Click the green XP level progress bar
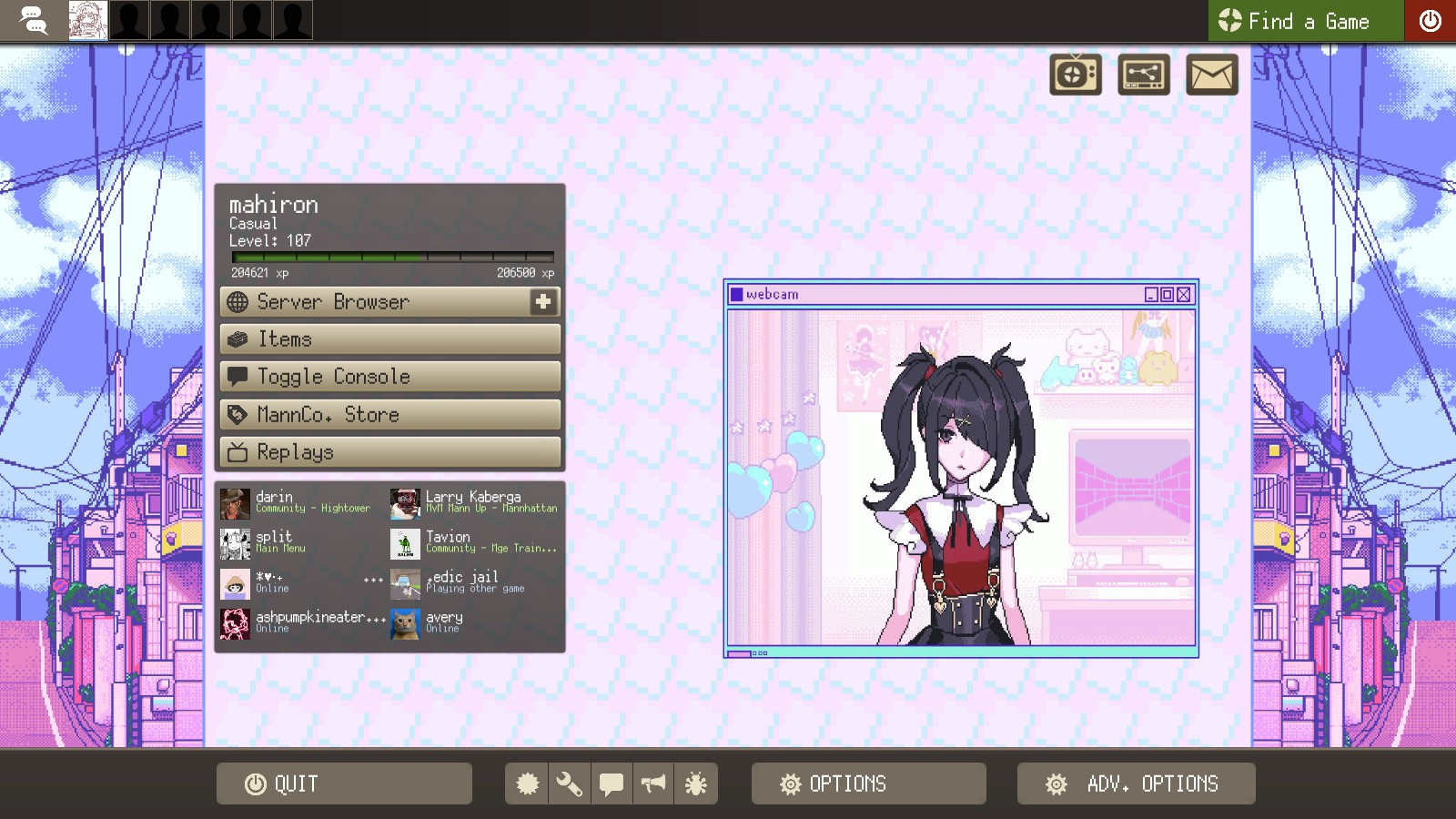 point(392,258)
